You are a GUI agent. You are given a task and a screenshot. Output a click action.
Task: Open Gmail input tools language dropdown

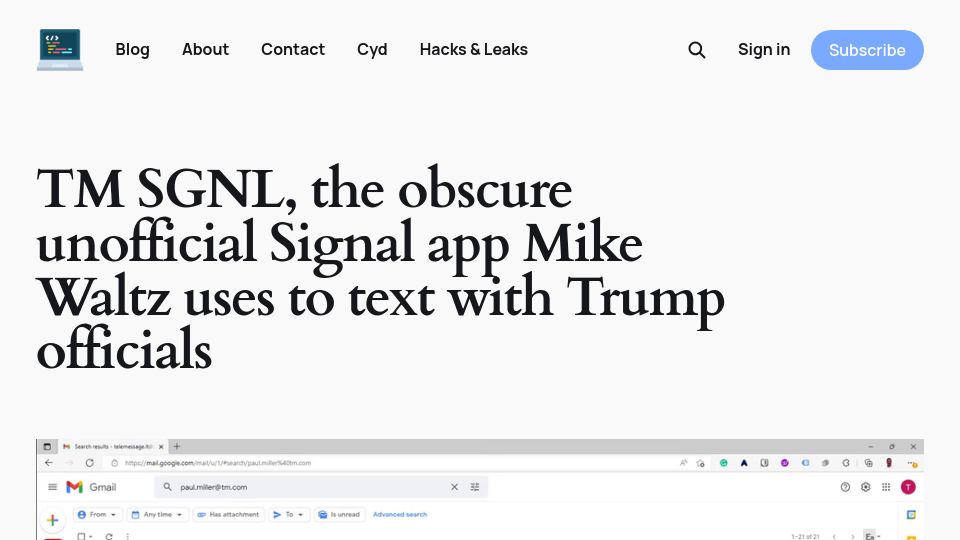click(x=872, y=536)
